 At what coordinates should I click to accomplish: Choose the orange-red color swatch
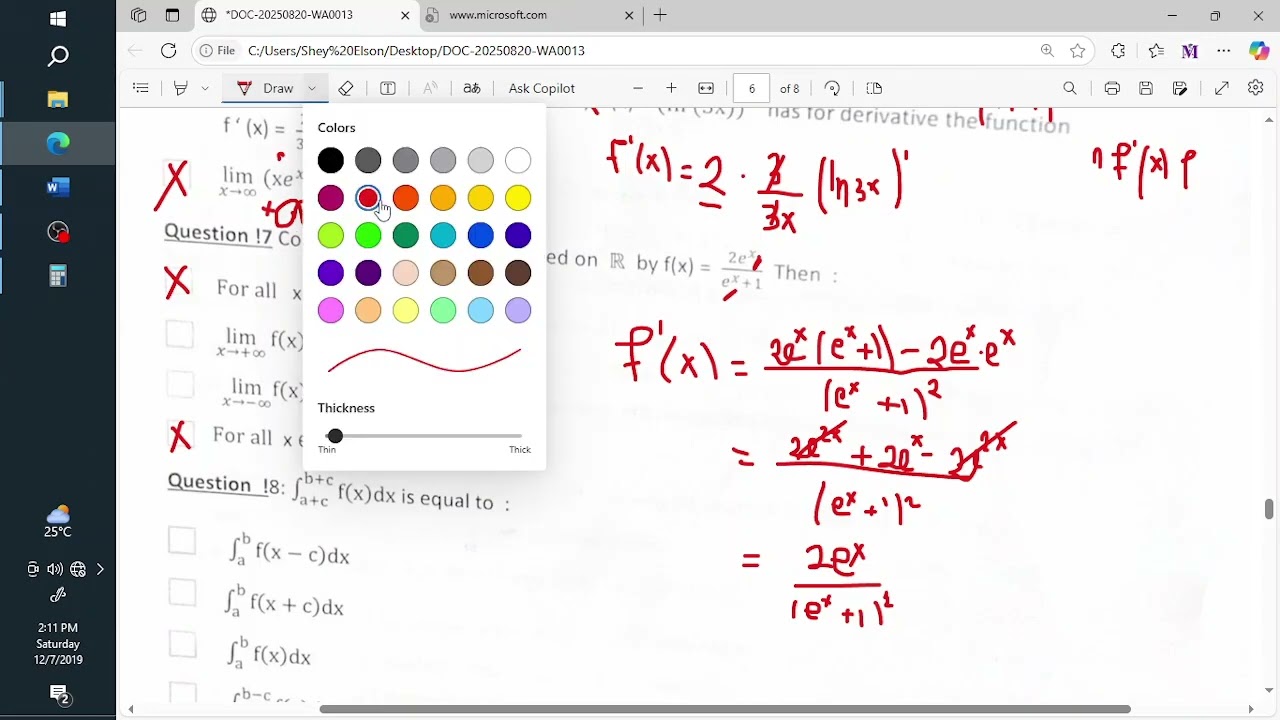pos(406,198)
